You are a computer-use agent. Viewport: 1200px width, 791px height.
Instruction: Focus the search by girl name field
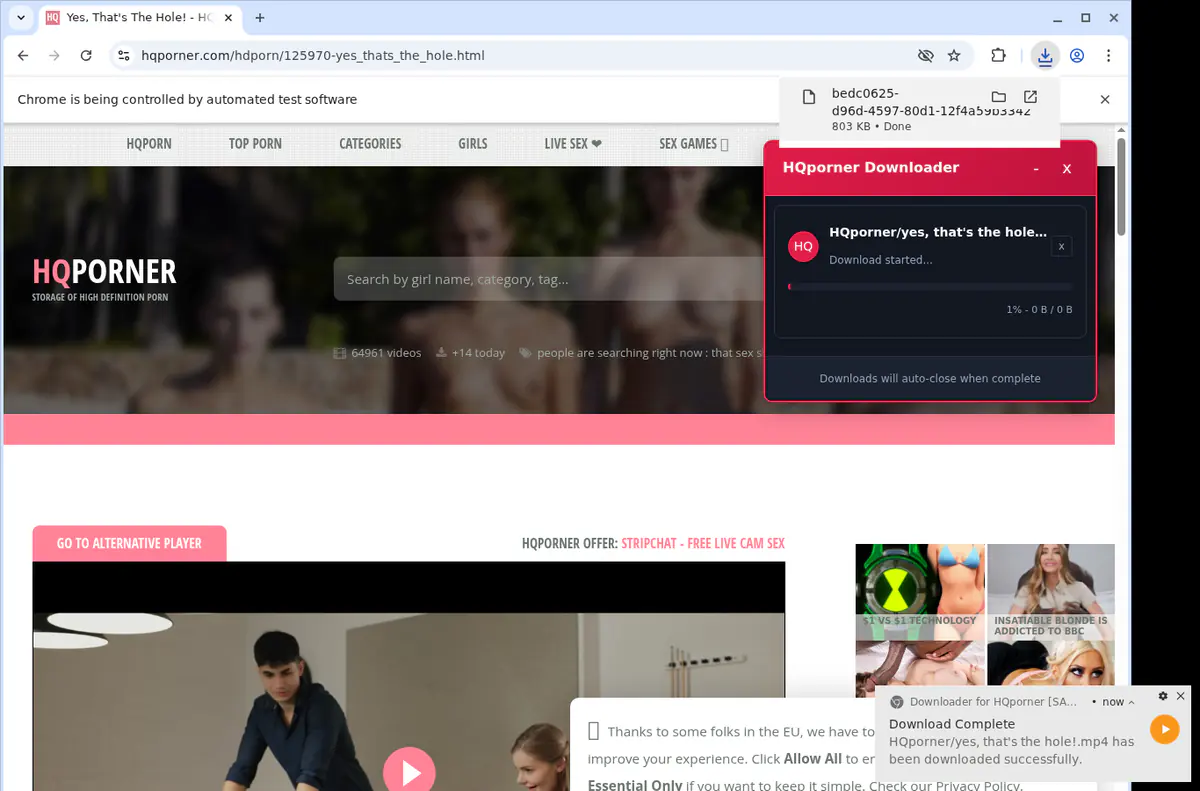pos(548,279)
